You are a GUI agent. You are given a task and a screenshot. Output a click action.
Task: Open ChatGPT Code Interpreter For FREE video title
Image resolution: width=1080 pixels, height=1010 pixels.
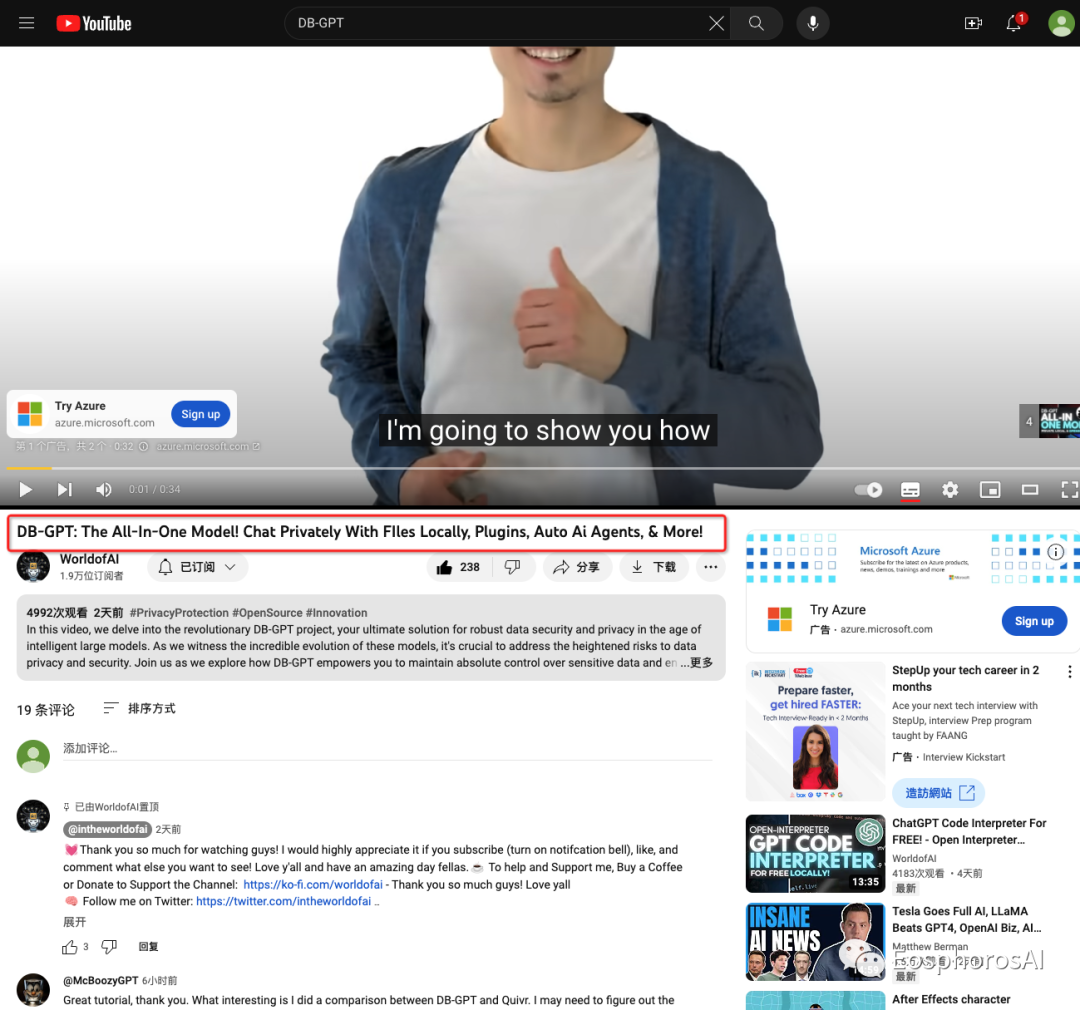[969, 832]
